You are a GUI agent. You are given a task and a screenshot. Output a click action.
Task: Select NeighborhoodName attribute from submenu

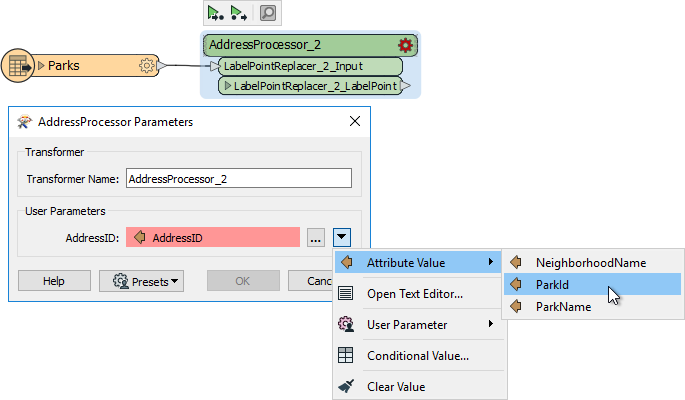[x=592, y=262]
